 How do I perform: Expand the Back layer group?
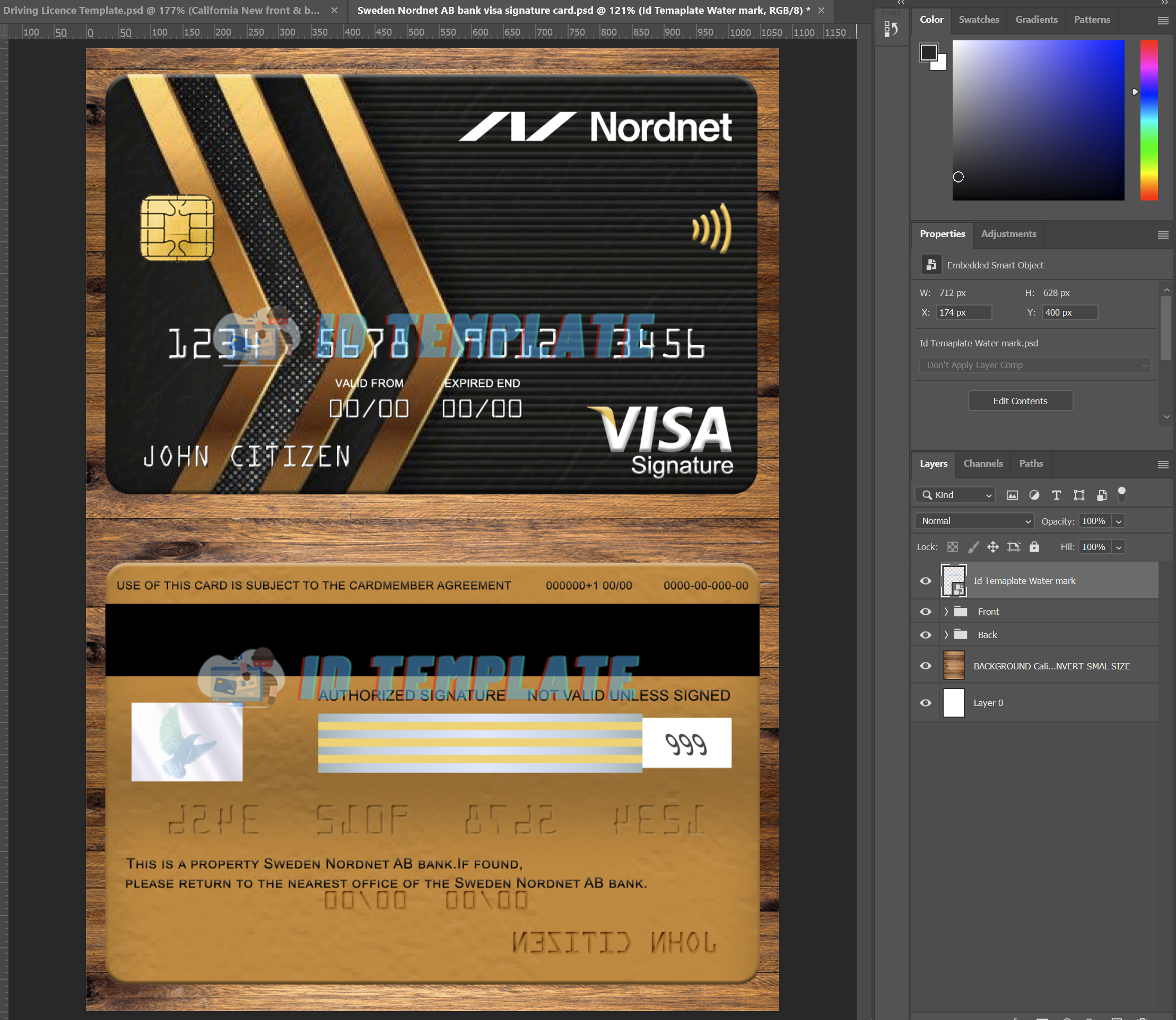click(946, 635)
